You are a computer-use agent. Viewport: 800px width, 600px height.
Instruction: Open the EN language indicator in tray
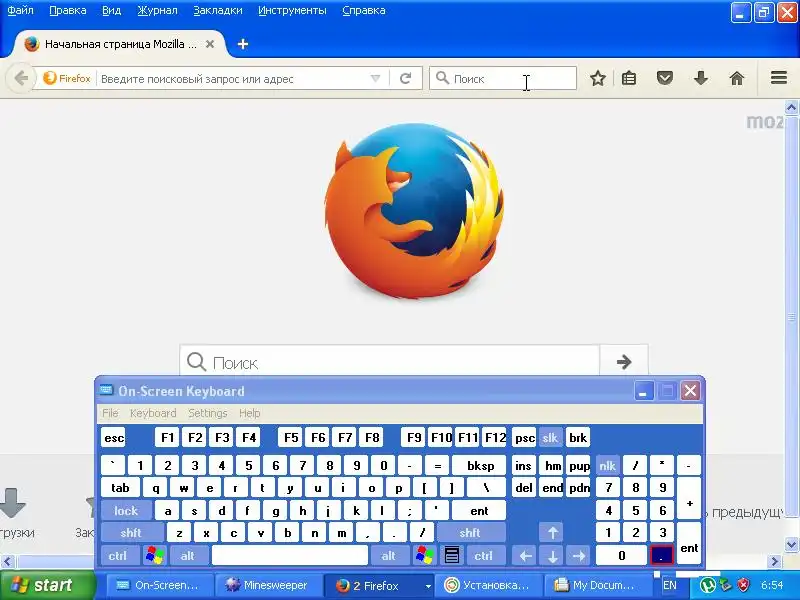coord(669,585)
